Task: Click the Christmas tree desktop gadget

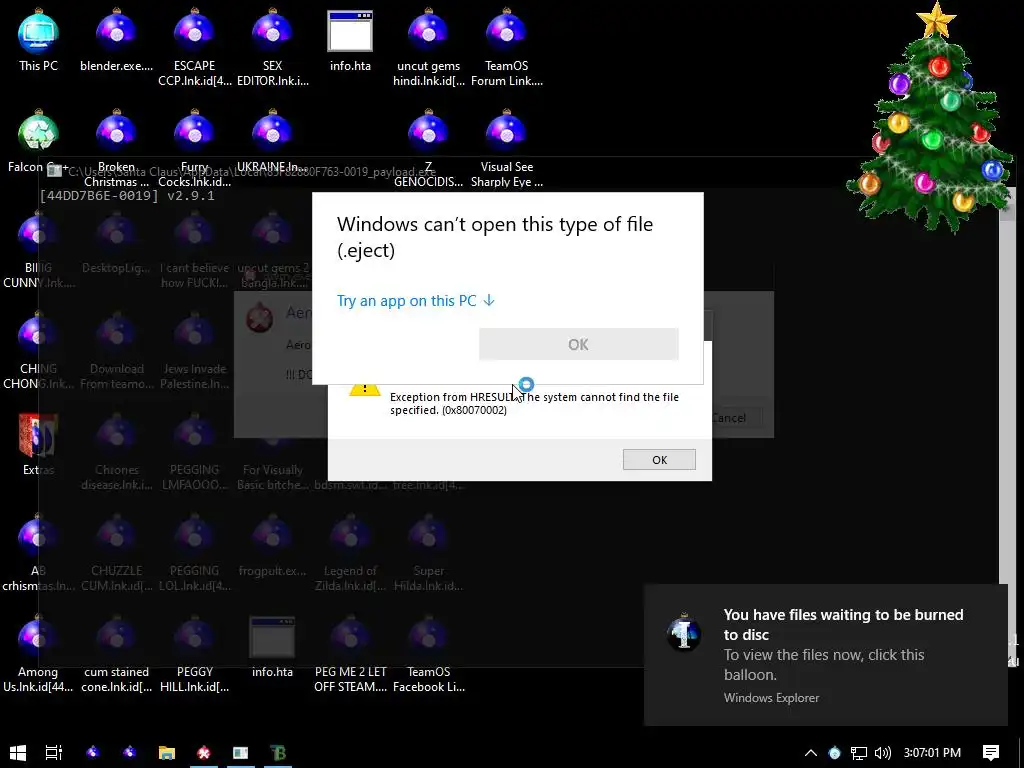Action: [933, 118]
